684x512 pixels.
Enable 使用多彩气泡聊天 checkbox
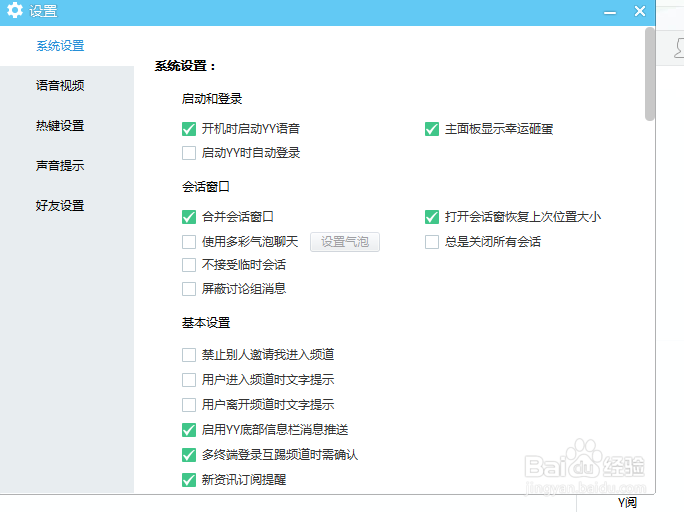189,242
